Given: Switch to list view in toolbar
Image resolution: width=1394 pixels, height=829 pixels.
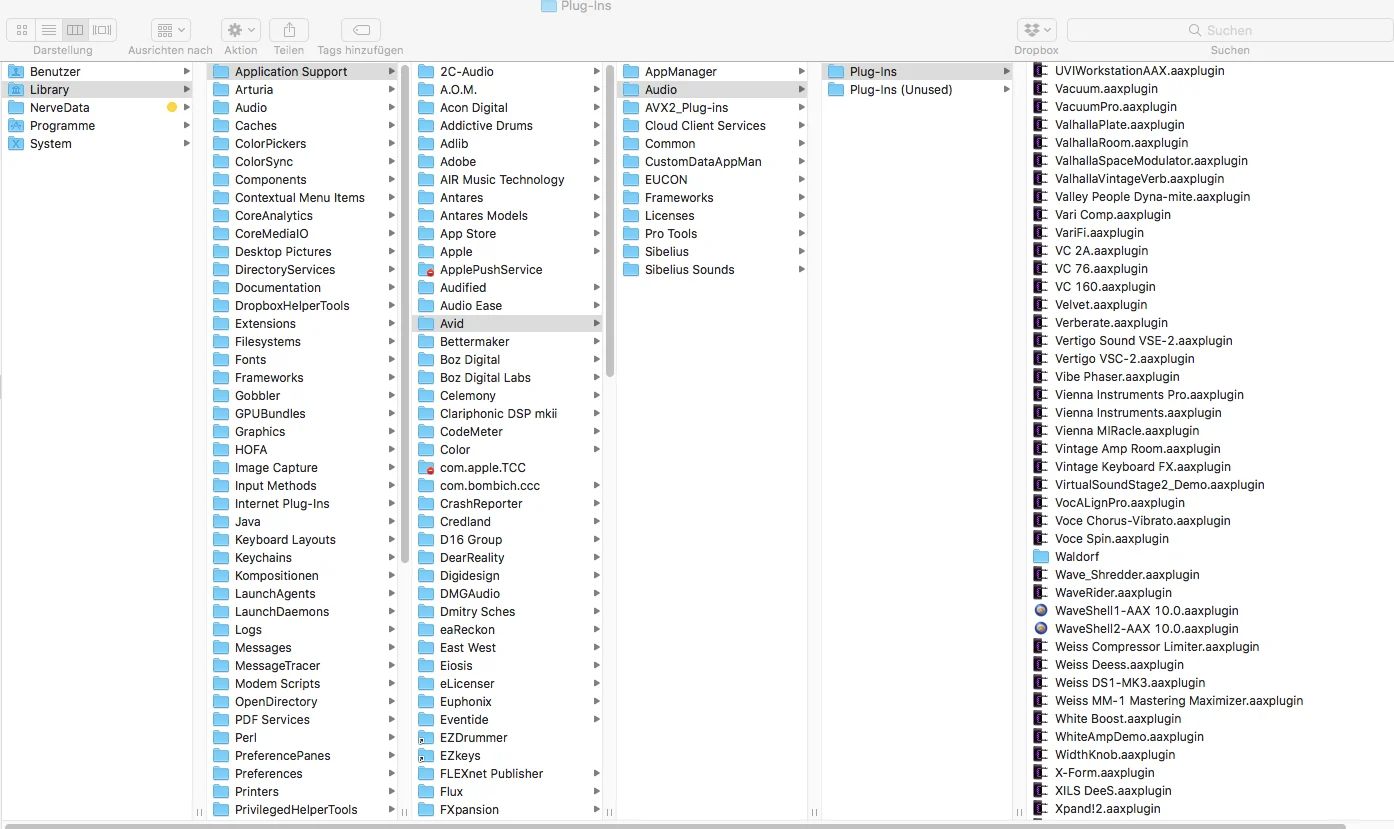Looking at the screenshot, I should click(x=48, y=30).
